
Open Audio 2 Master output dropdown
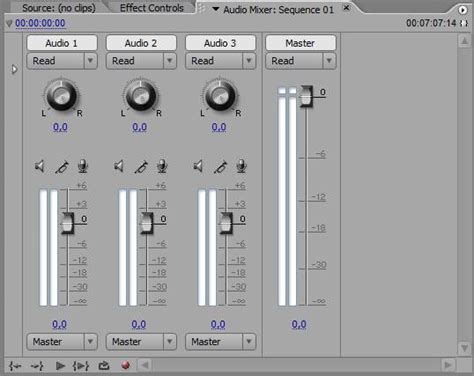point(141,342)
